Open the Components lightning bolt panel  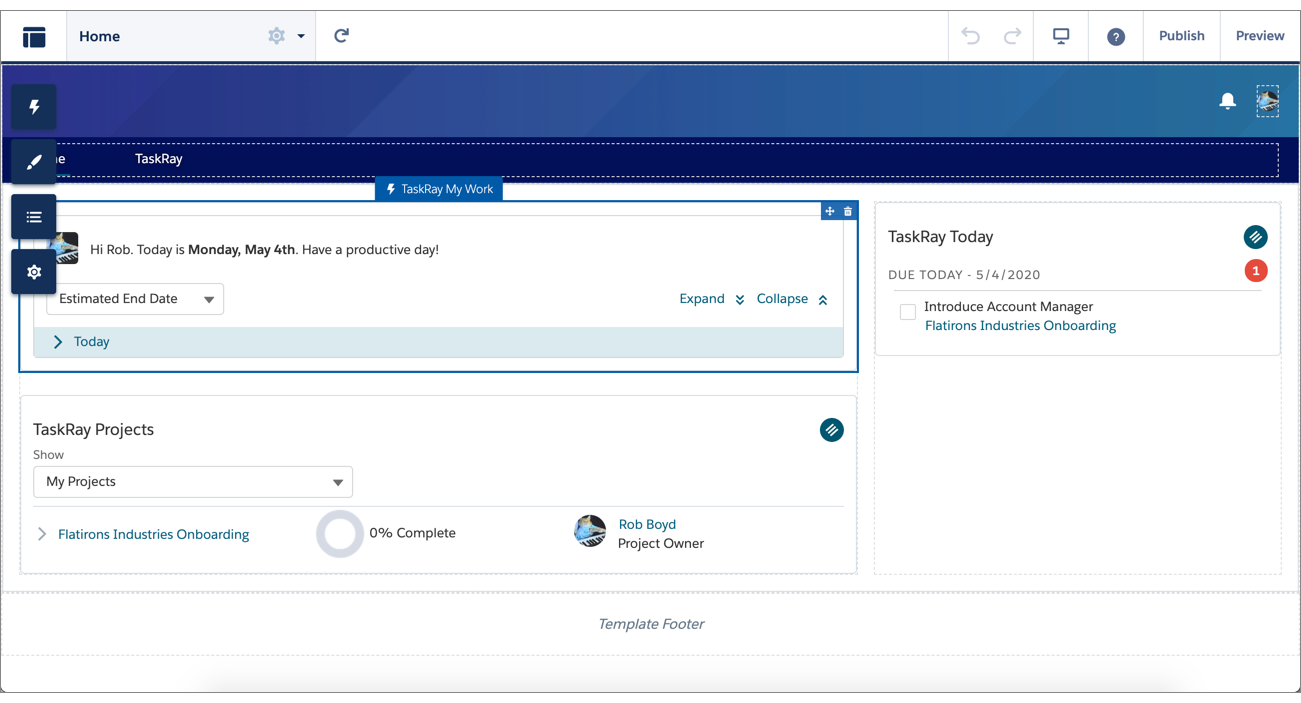point(34,107)
